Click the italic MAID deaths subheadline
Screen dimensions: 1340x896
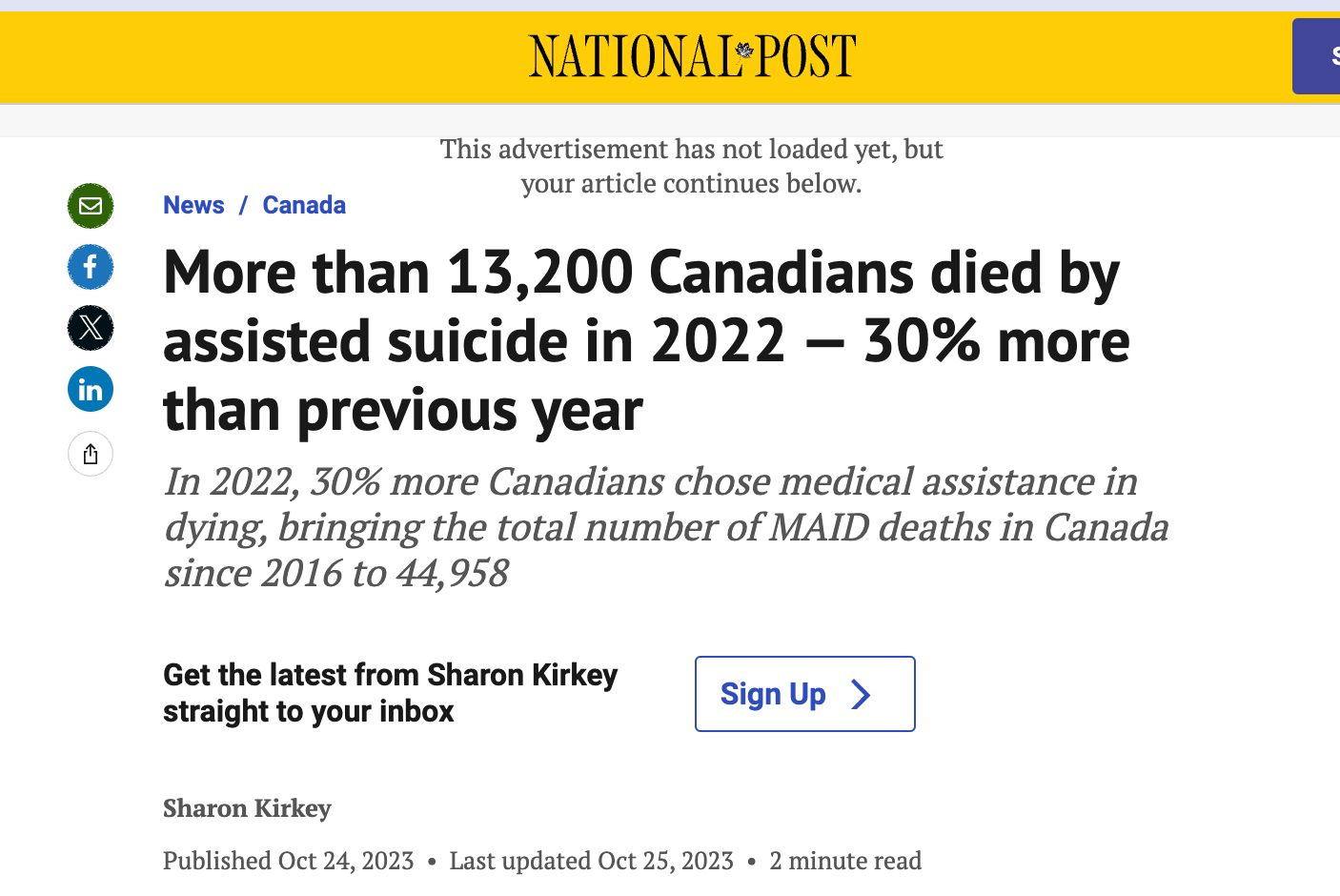pos(665,527)
